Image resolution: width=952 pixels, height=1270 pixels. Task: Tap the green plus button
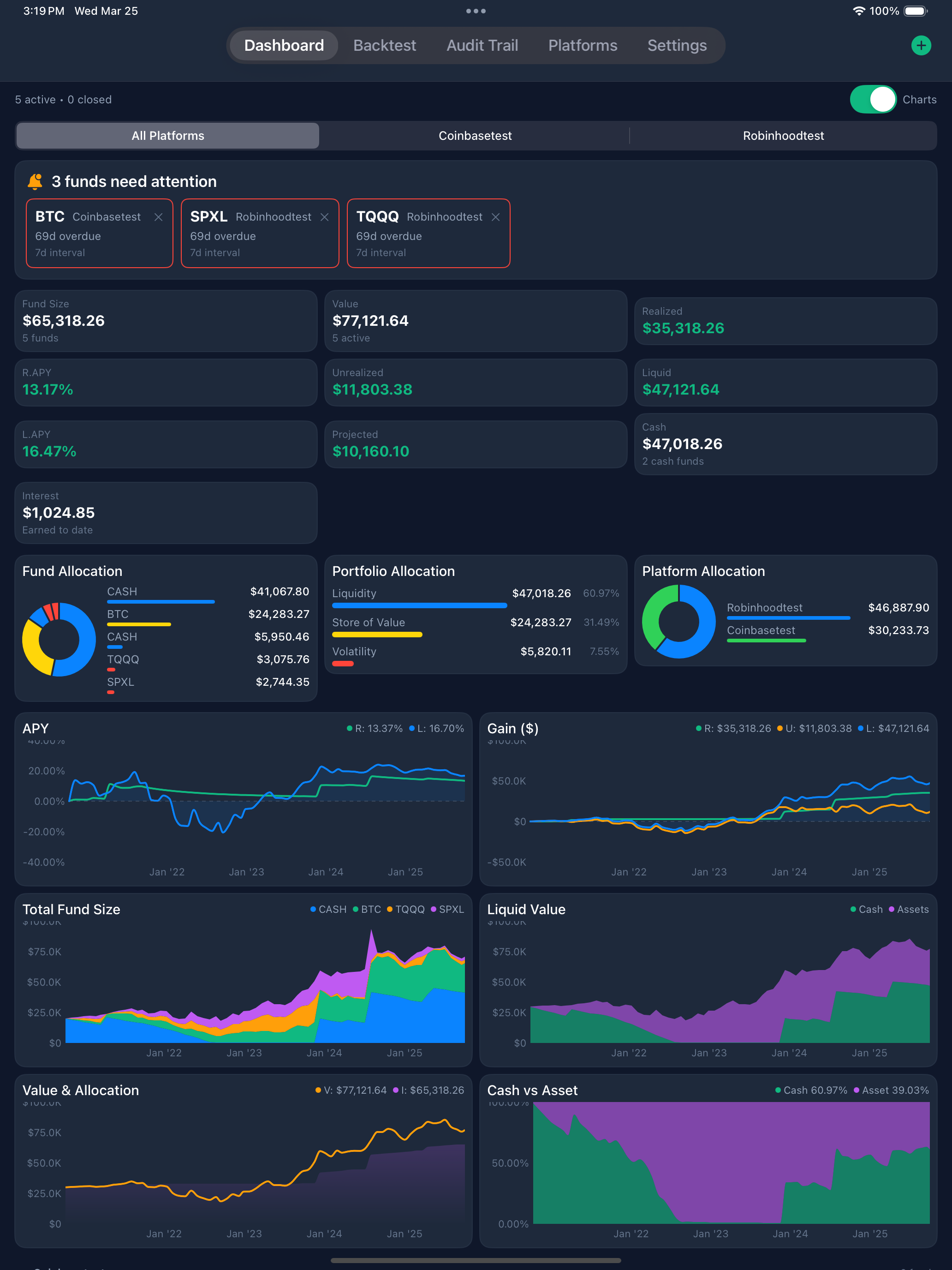tap(921, 45)
